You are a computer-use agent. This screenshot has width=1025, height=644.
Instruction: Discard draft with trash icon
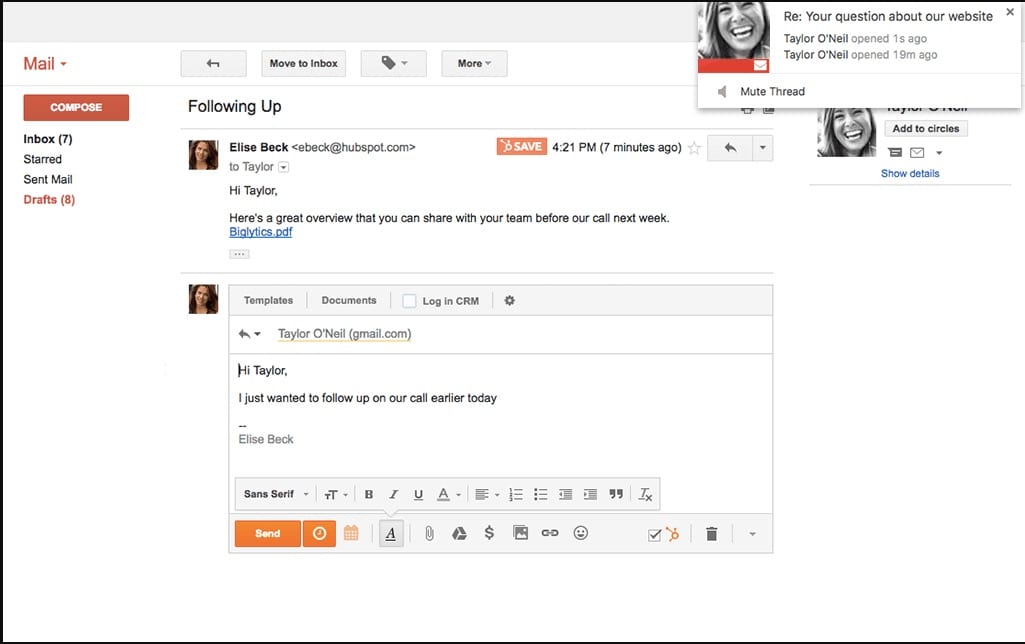tap(712, 534)
